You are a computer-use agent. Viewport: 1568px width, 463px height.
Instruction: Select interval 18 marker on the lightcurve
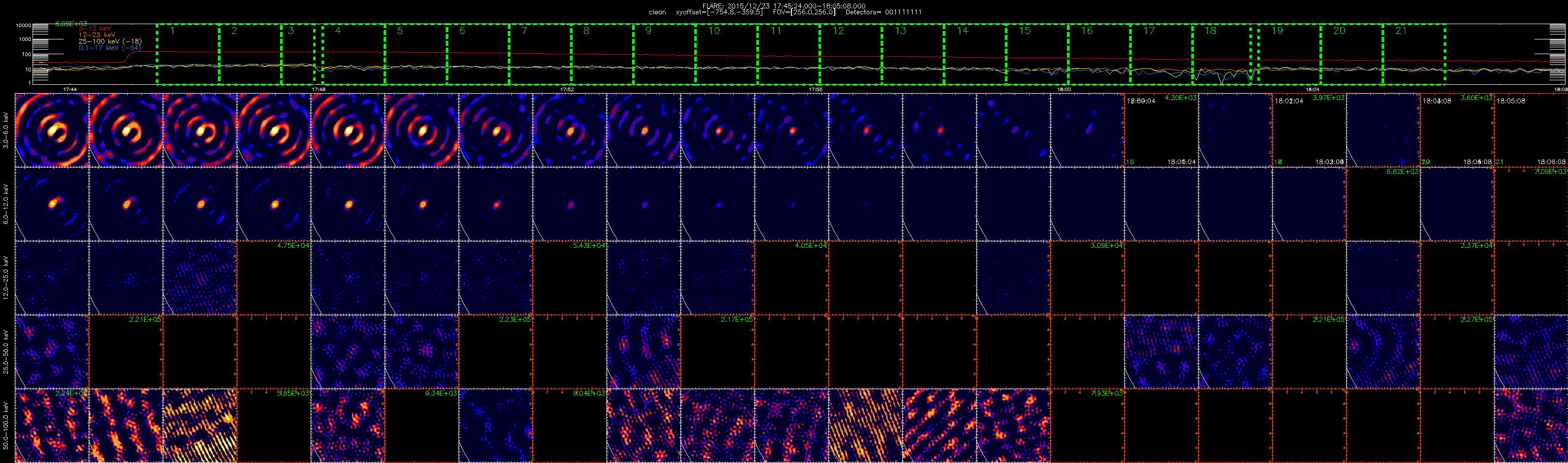coord(1210,31)
